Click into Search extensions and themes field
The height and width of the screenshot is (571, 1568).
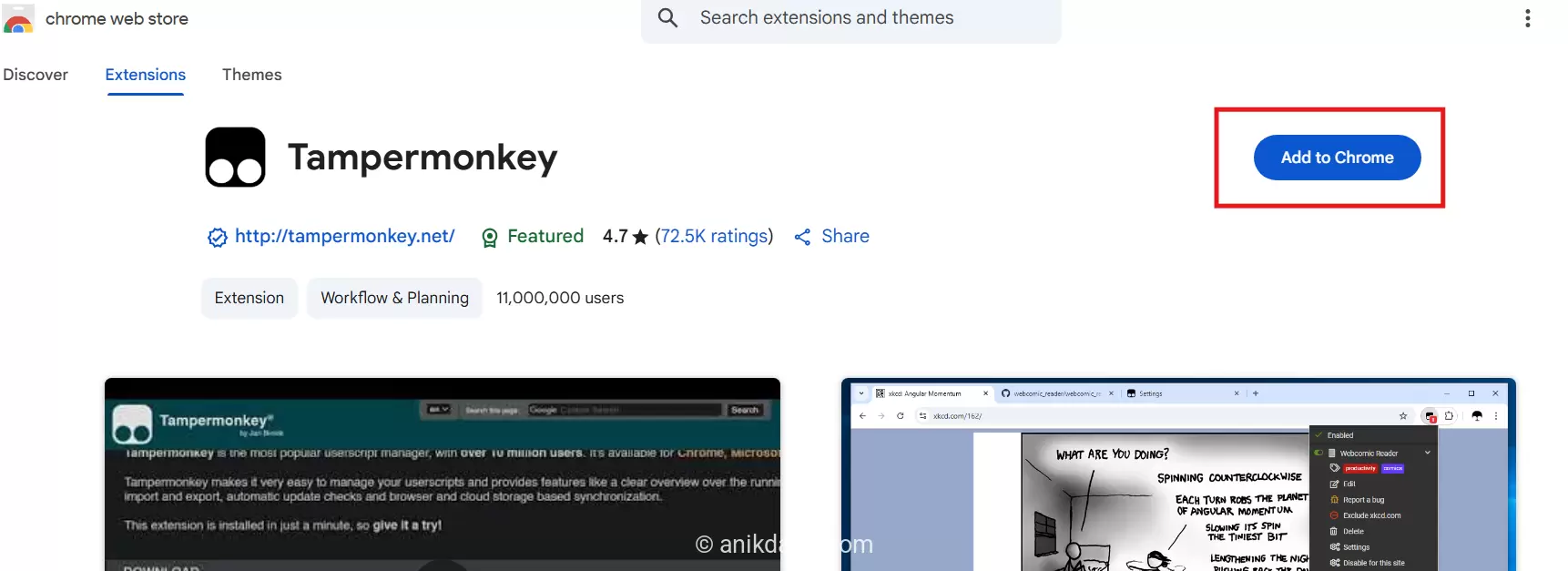point(851,18)
